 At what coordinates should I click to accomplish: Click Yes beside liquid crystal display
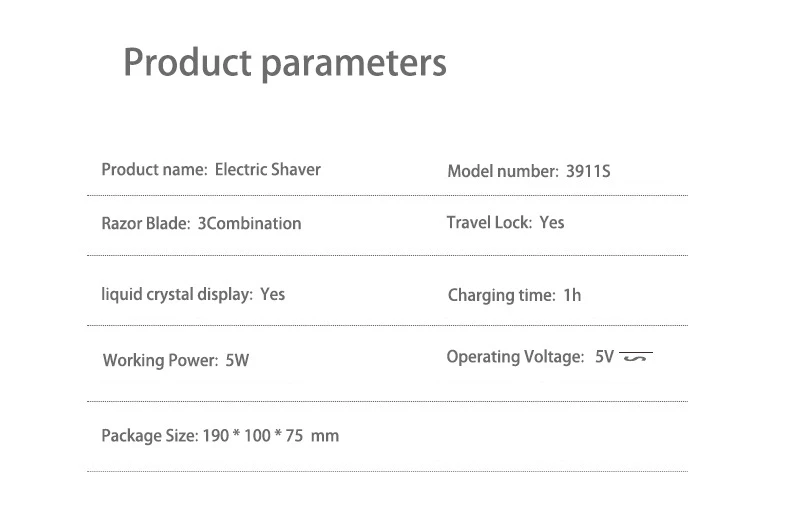(272, 294)
